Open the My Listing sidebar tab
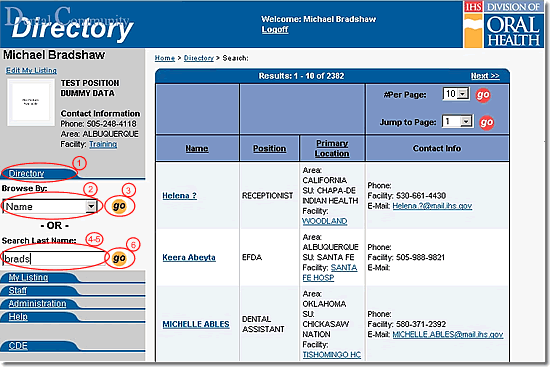This screenshot has width=550, height=367. click(28, 277)
